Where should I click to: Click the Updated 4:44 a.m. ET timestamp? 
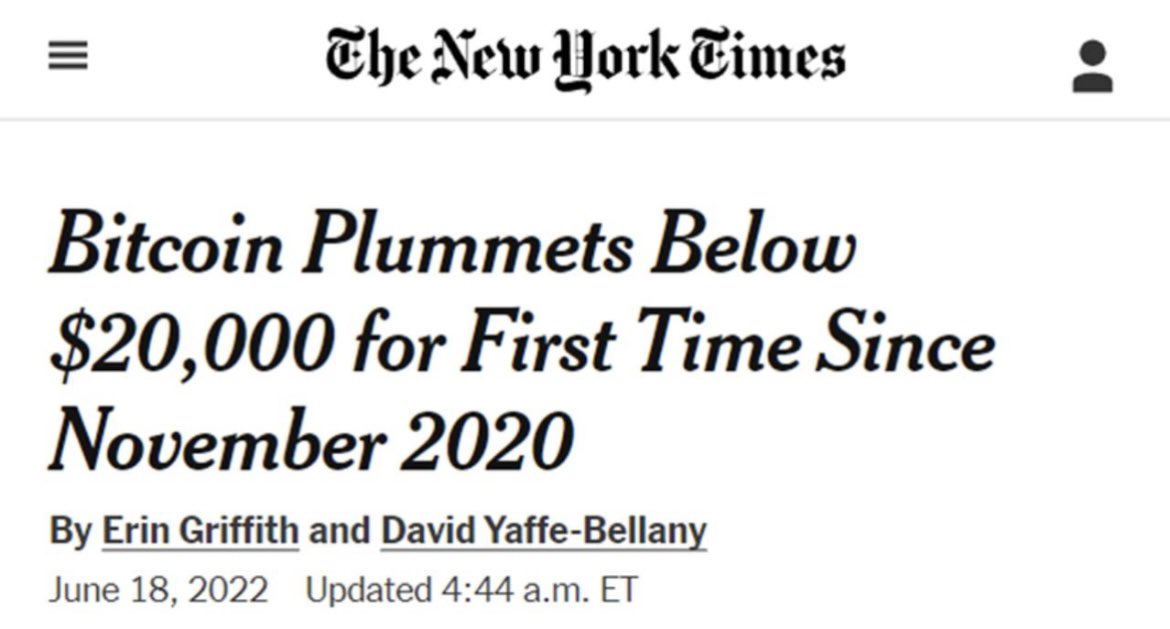[x=472, y=590]
